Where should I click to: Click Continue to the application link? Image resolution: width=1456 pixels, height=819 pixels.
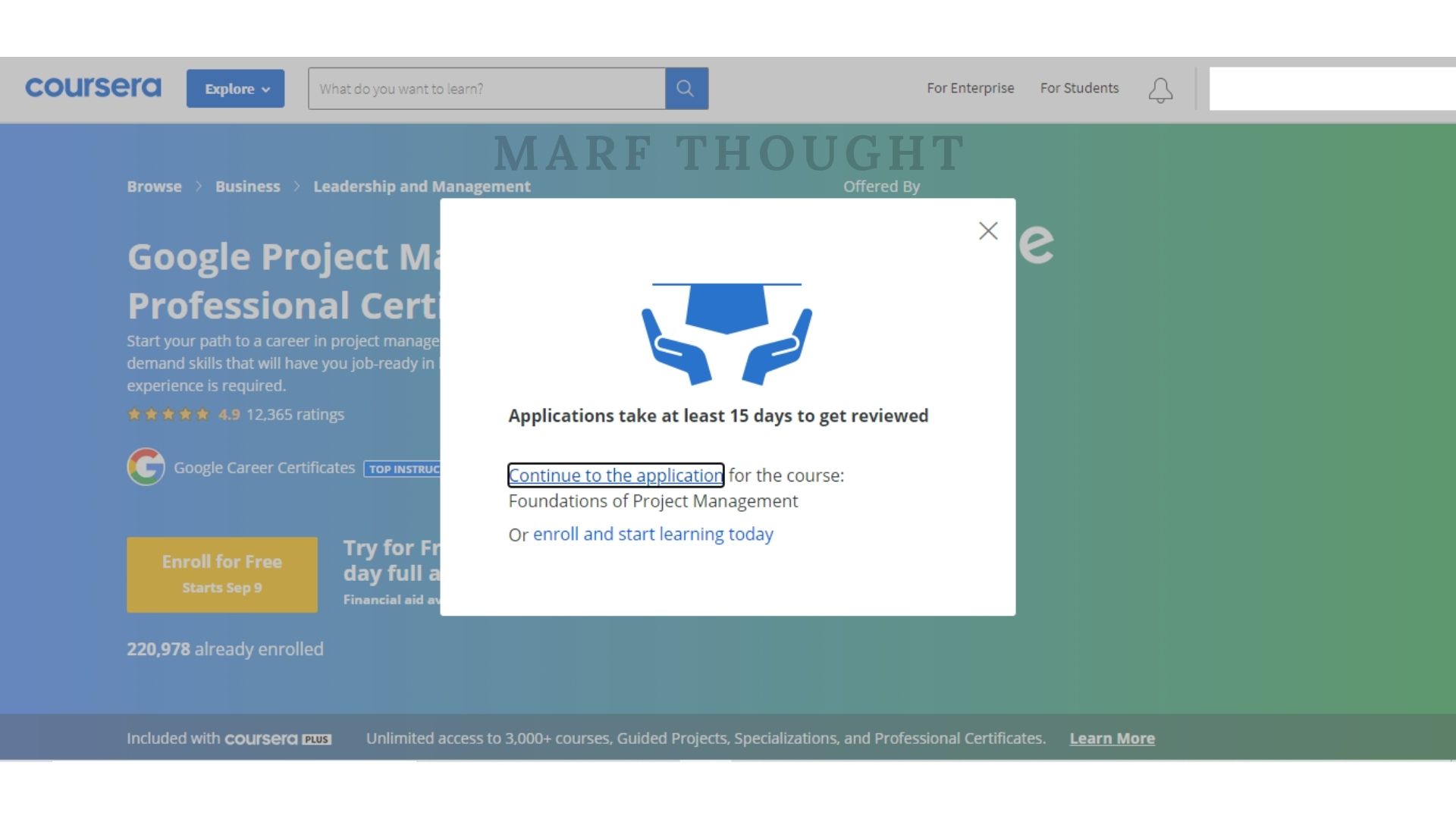615,475
